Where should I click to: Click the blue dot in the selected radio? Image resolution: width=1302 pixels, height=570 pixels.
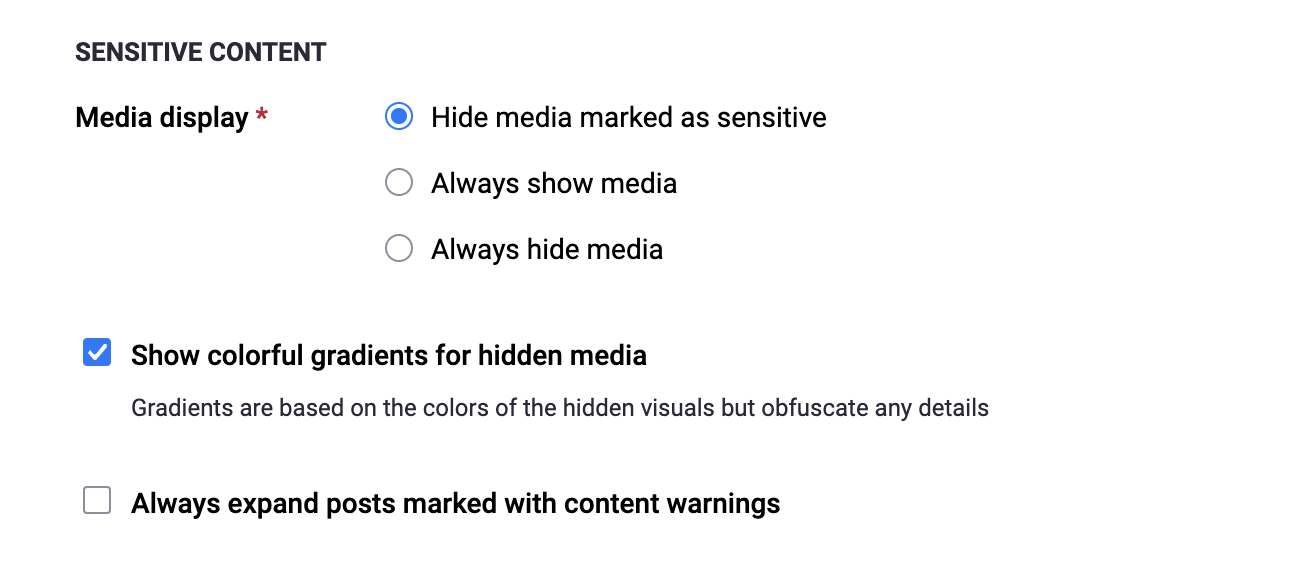click(x=398, y=117)
